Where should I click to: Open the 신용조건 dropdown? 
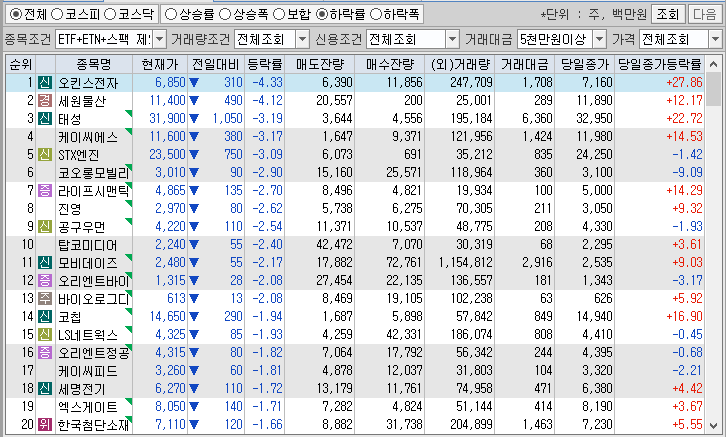click(452, 39)
